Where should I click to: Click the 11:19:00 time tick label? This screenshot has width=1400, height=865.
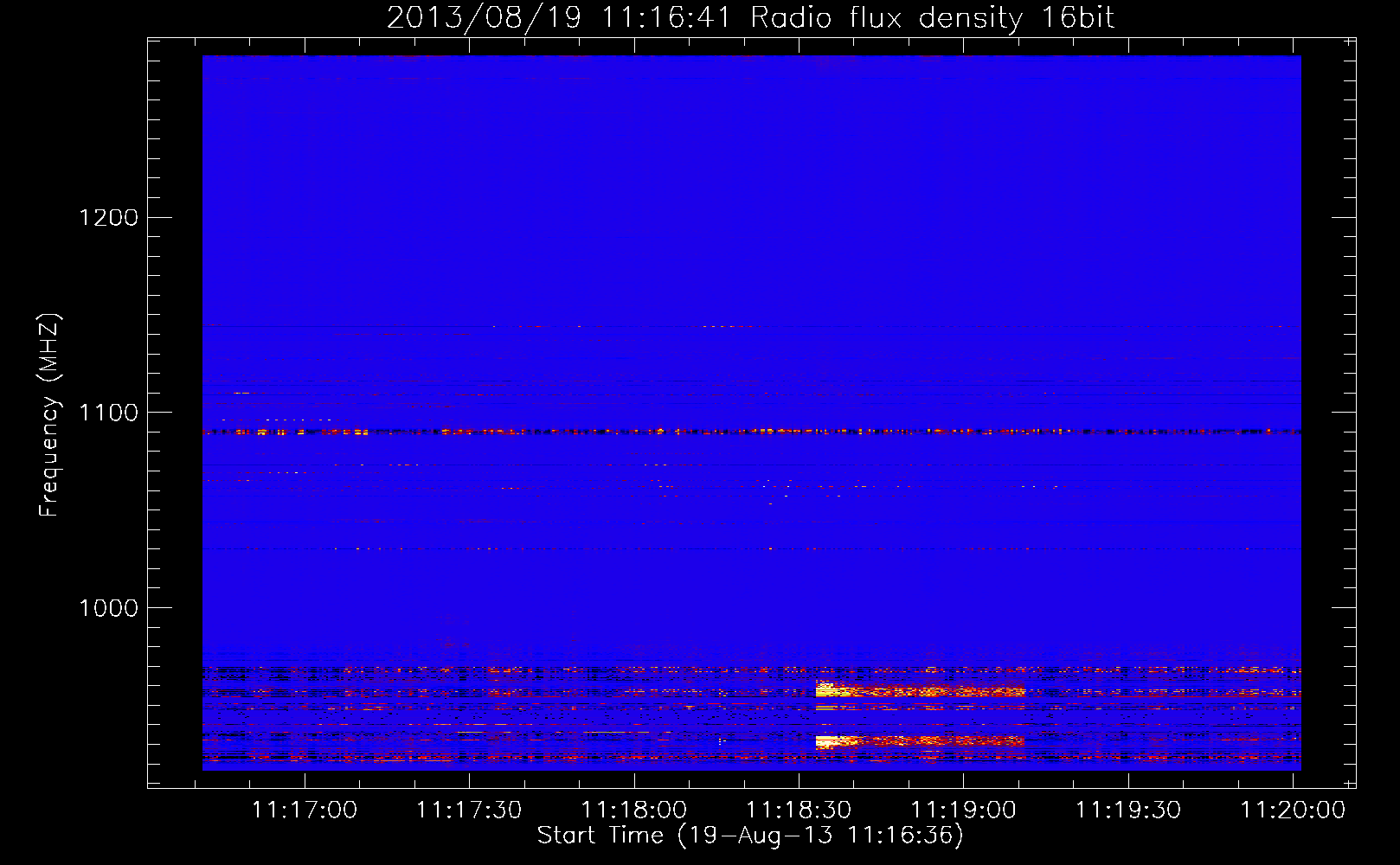[963, 810]
